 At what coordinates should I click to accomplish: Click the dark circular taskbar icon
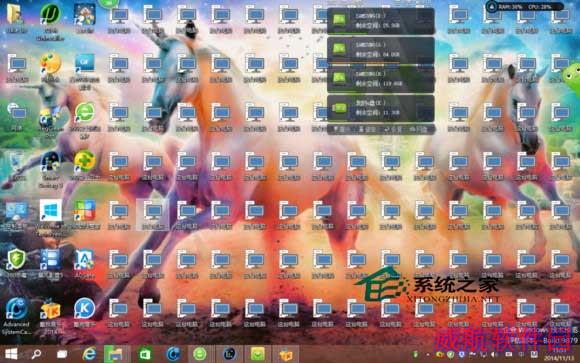[x=229, y=354]
